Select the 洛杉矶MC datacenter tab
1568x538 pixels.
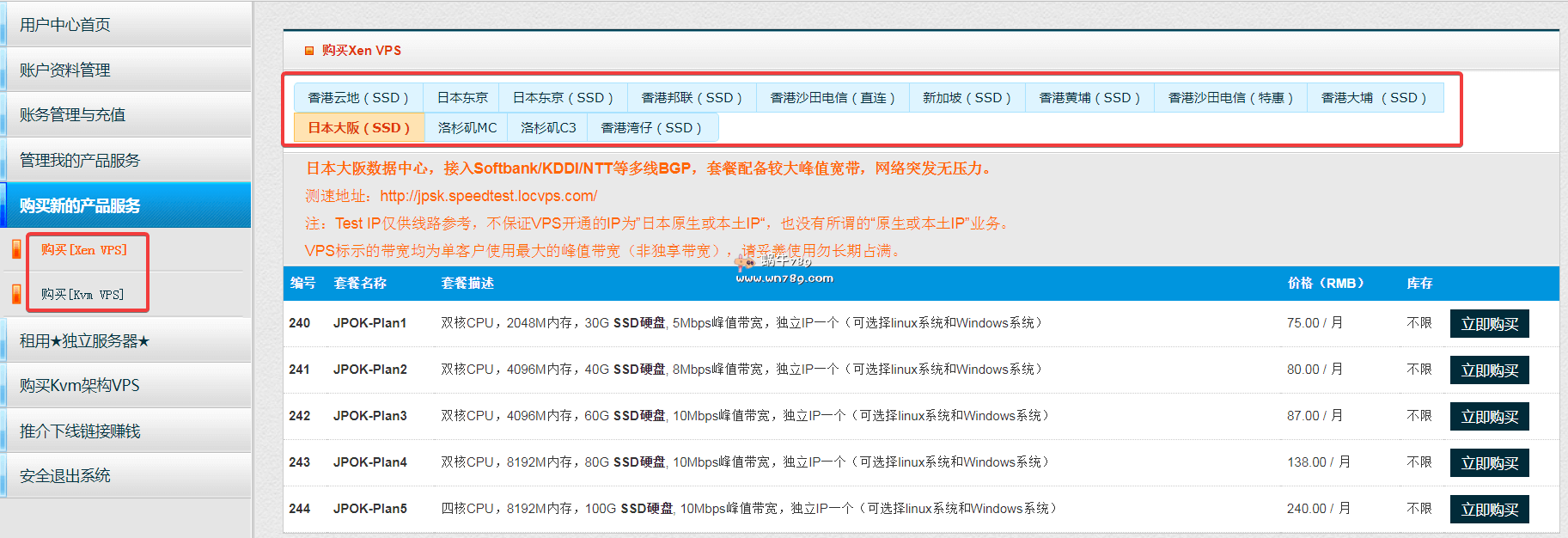pyautogui.click(x=467, y=128)
